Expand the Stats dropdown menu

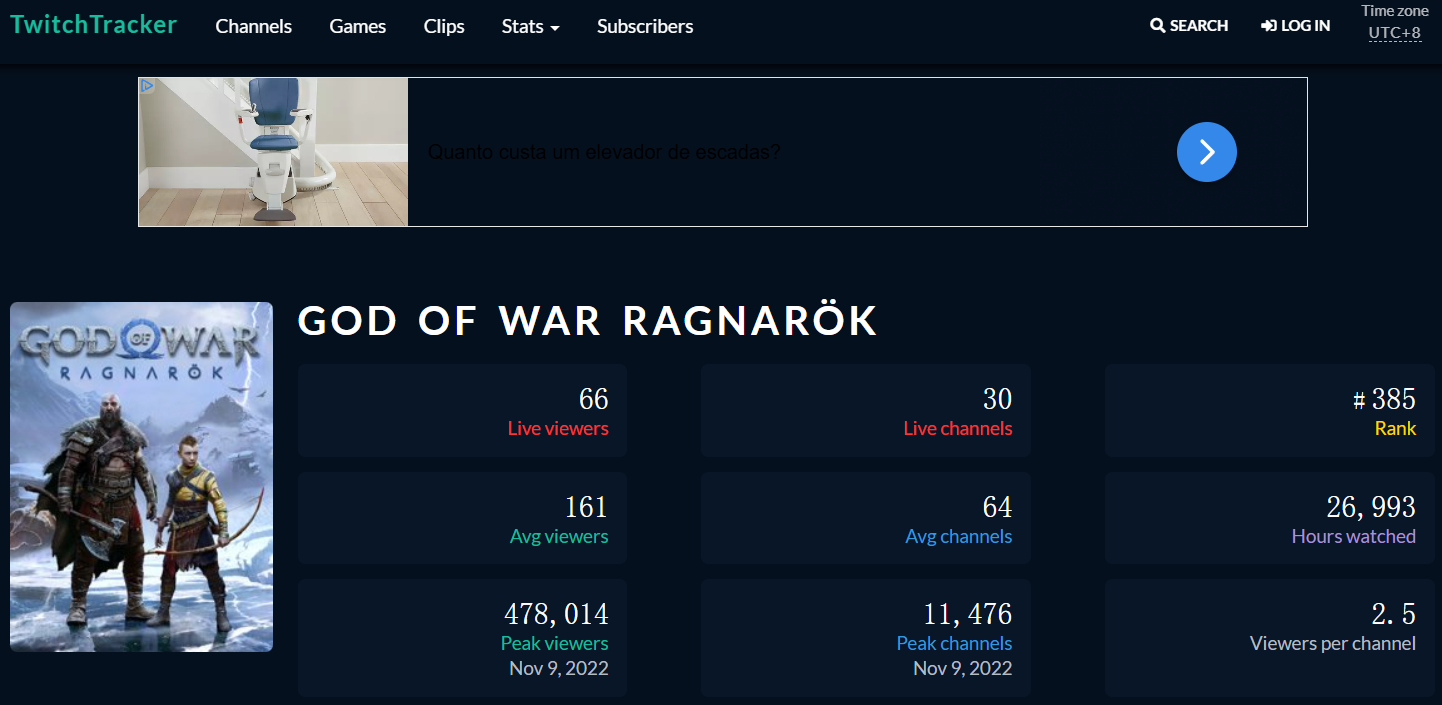(x=530, y=26)
